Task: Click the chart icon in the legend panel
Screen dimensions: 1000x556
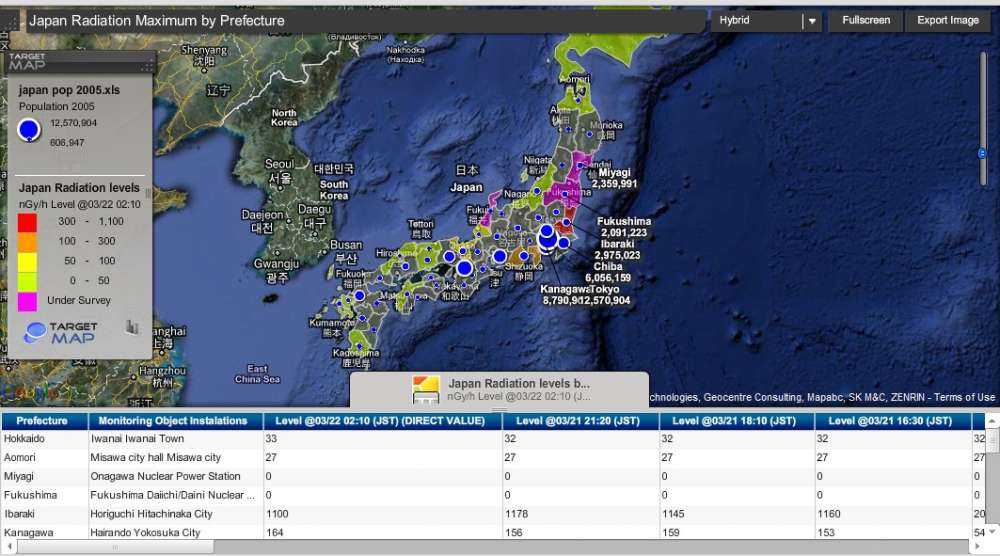Action: [x=132, y=327]
